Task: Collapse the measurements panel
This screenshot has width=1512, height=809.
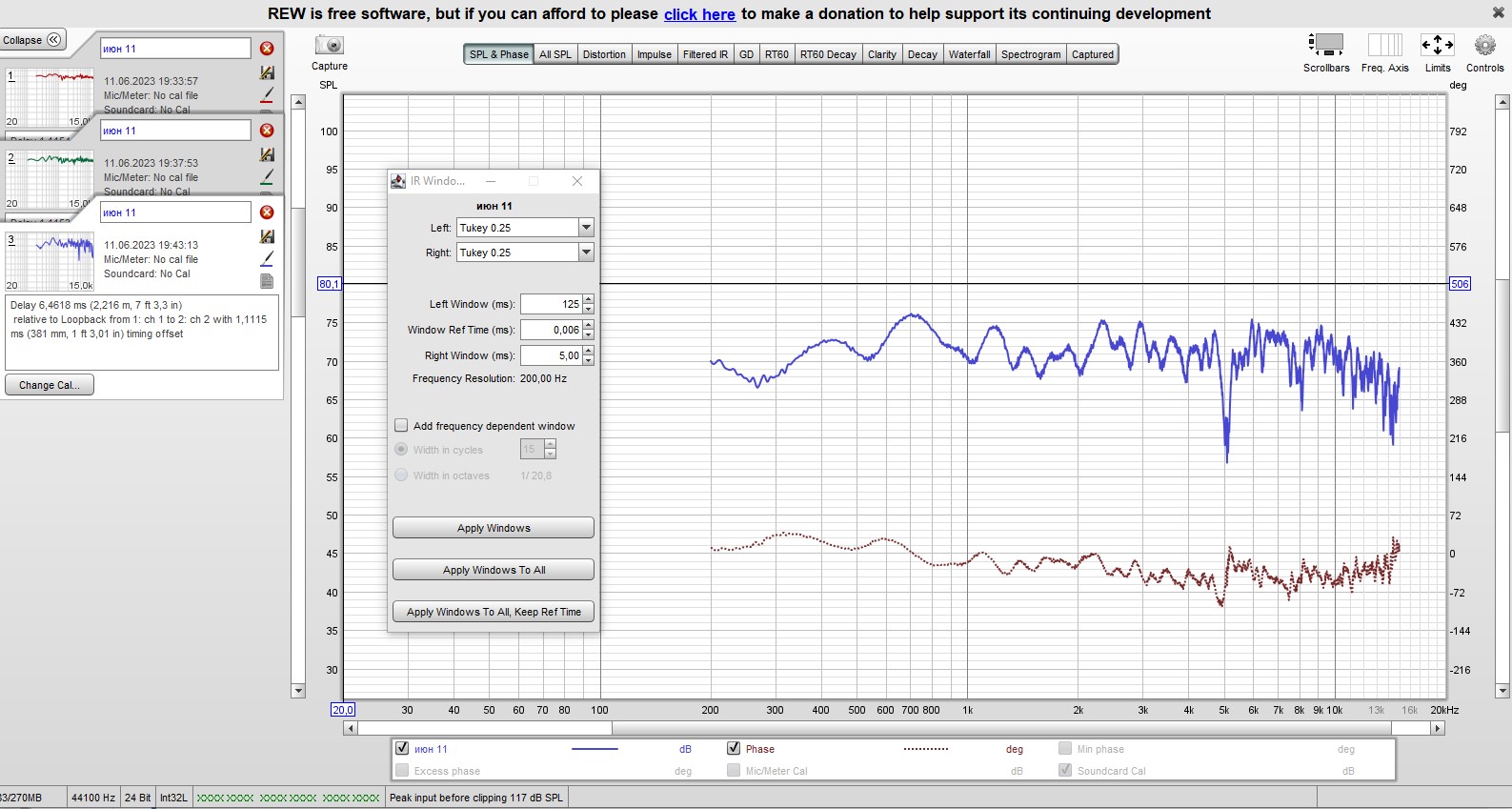Action: (33, 40)
